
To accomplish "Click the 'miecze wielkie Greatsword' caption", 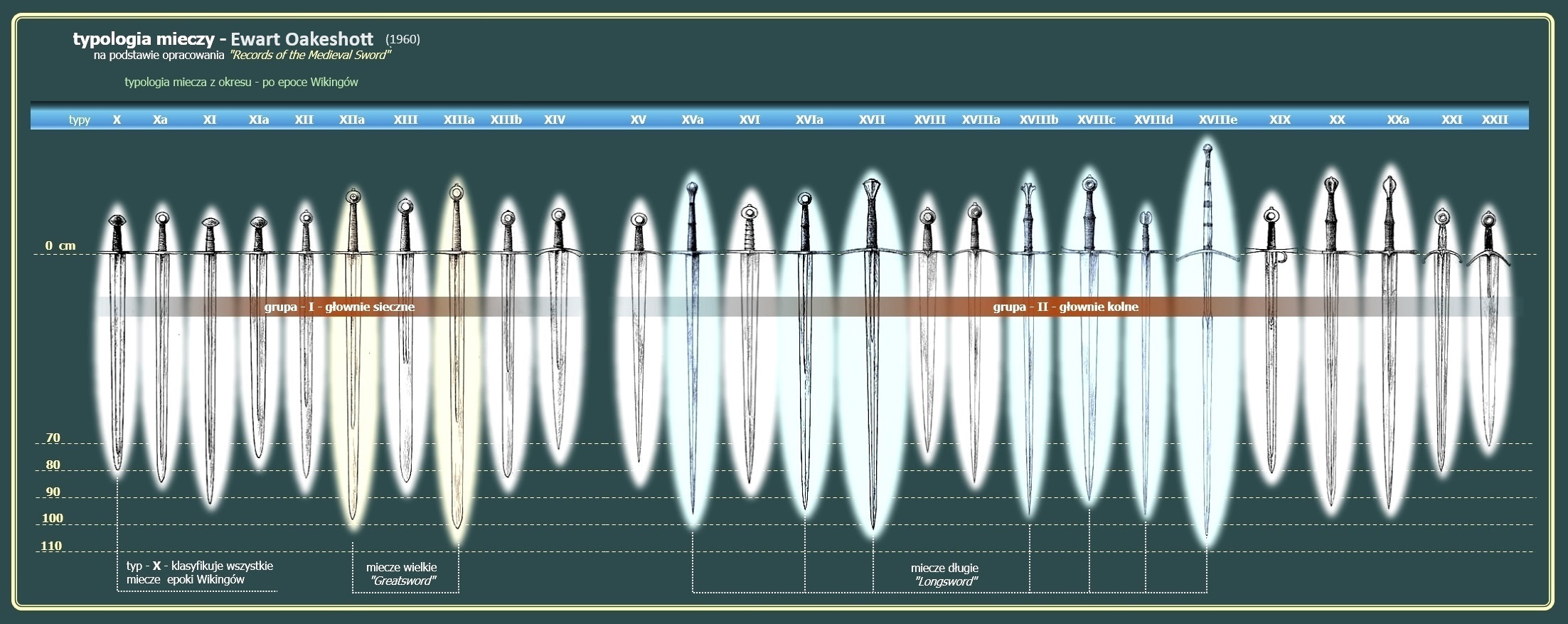I will (x=402, y=573).
